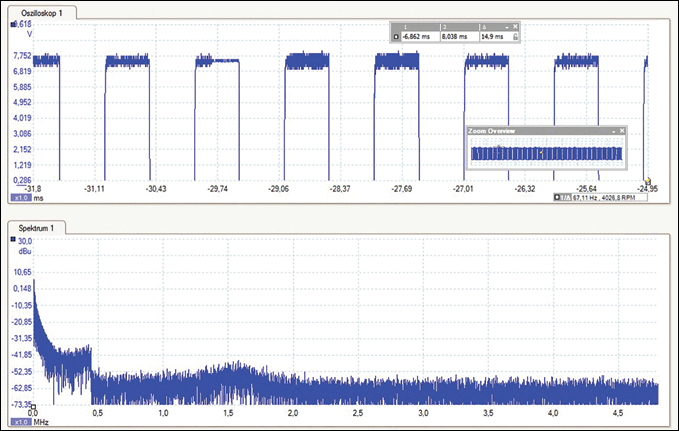Close the ruler measurement legend
This screenshot has width=679, height=431.
[515, 25]
